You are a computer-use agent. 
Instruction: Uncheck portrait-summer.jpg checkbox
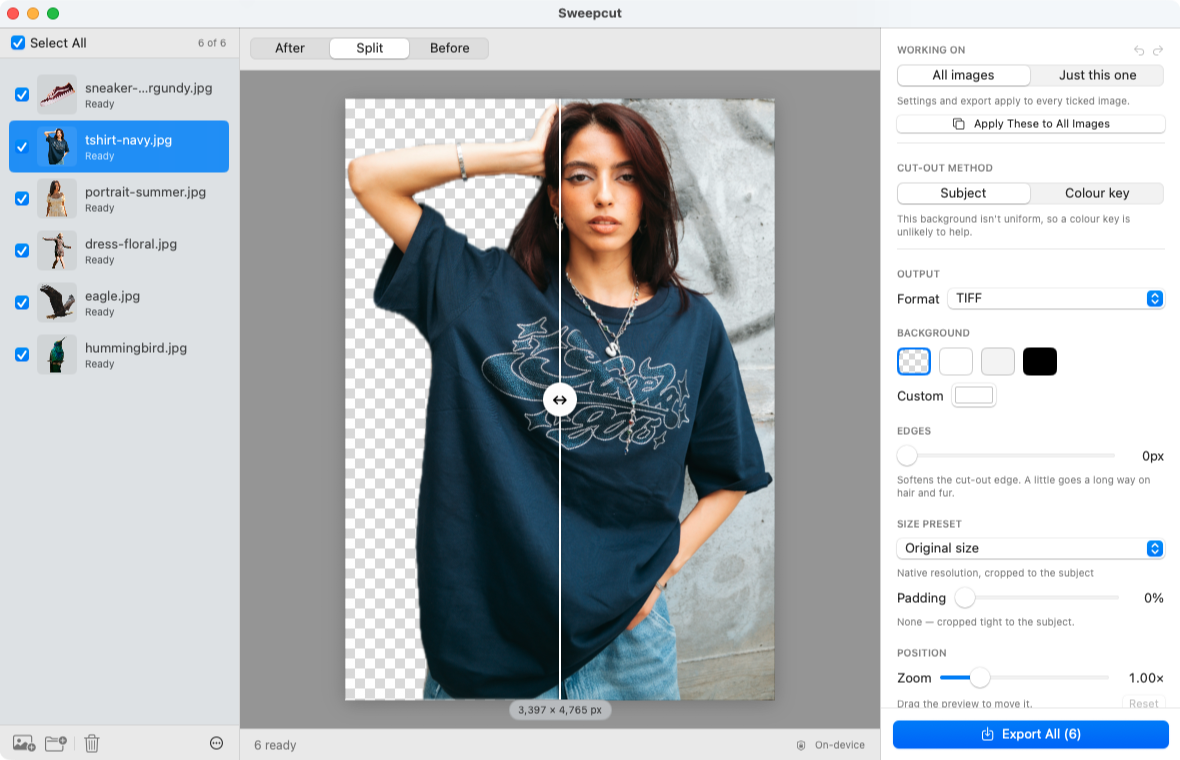coord(22,199)
